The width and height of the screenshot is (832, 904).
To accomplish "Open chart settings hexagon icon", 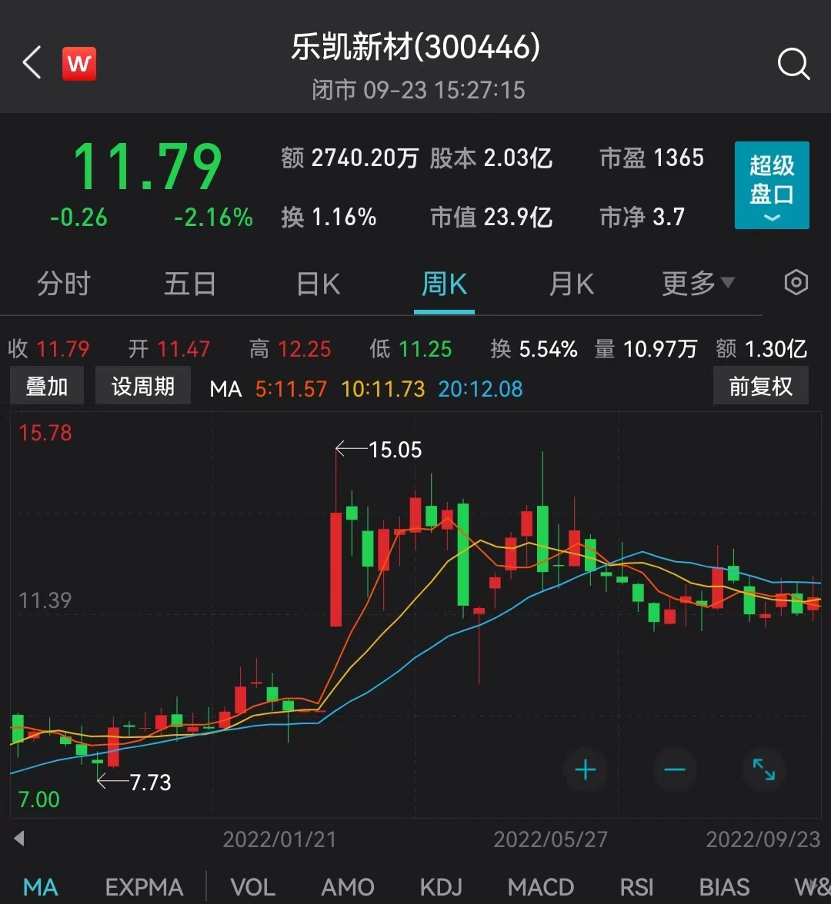I will (x=796, y=282).
